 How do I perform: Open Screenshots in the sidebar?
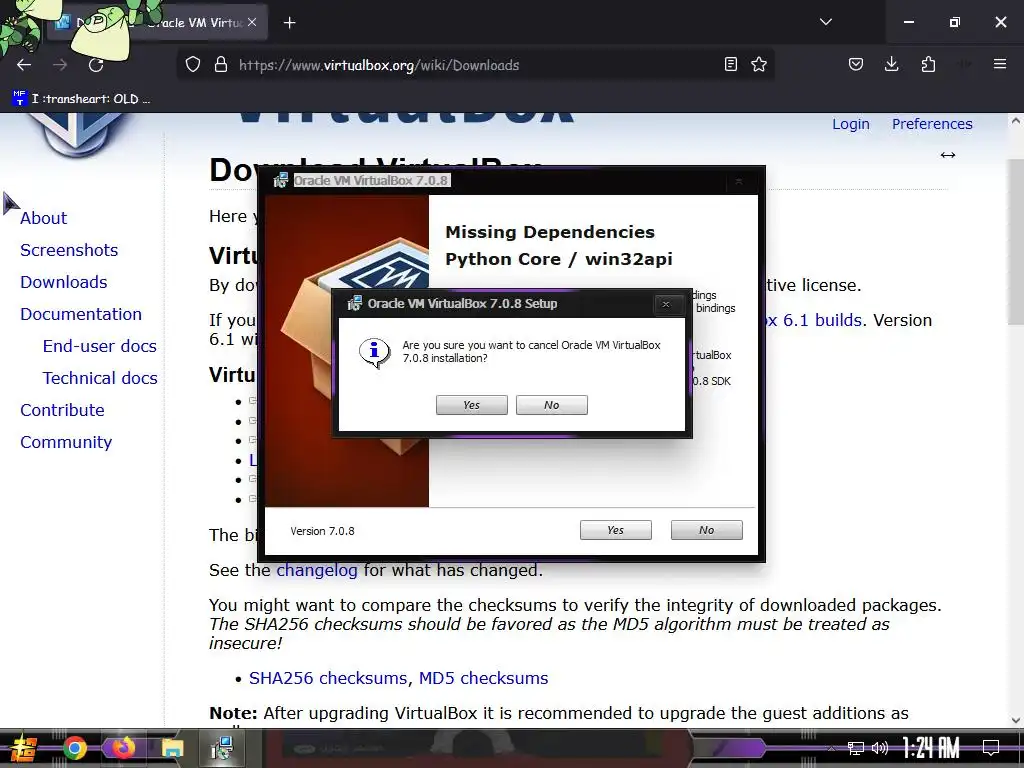pyautogui.click(x=69, y=250)
